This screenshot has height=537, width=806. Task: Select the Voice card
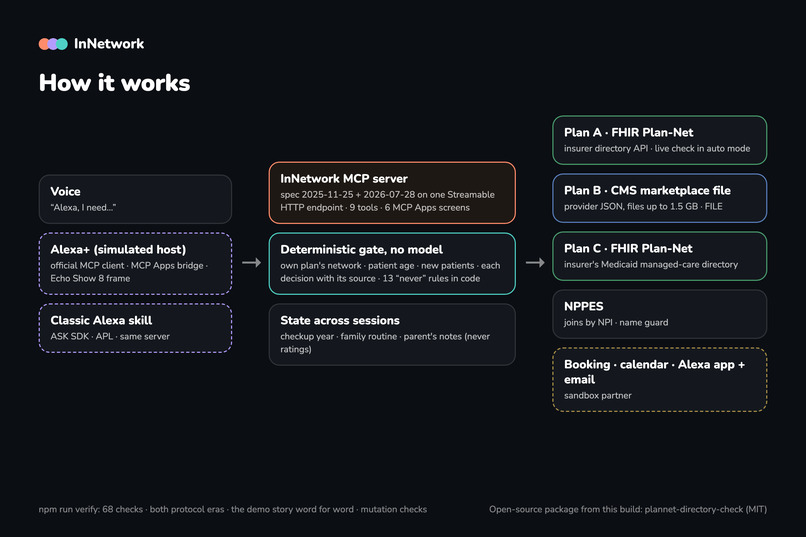[135, 199]
